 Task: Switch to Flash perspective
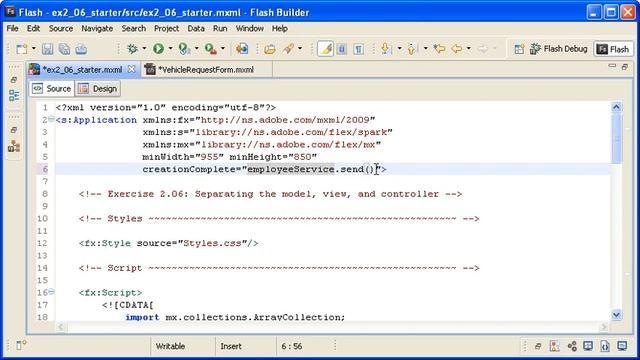(x=613, y=49)
